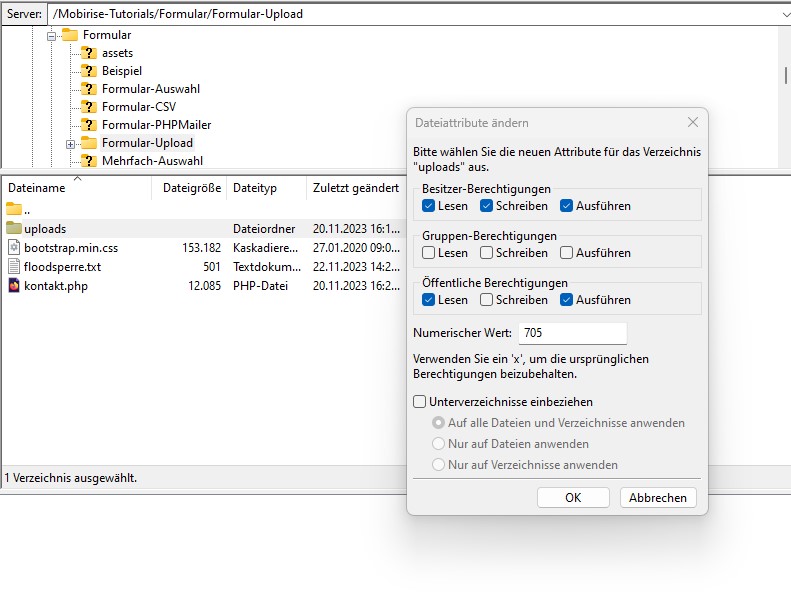Enable group Ausführen permission
This screenshot has height=594, width=791.
pos(567,253)
